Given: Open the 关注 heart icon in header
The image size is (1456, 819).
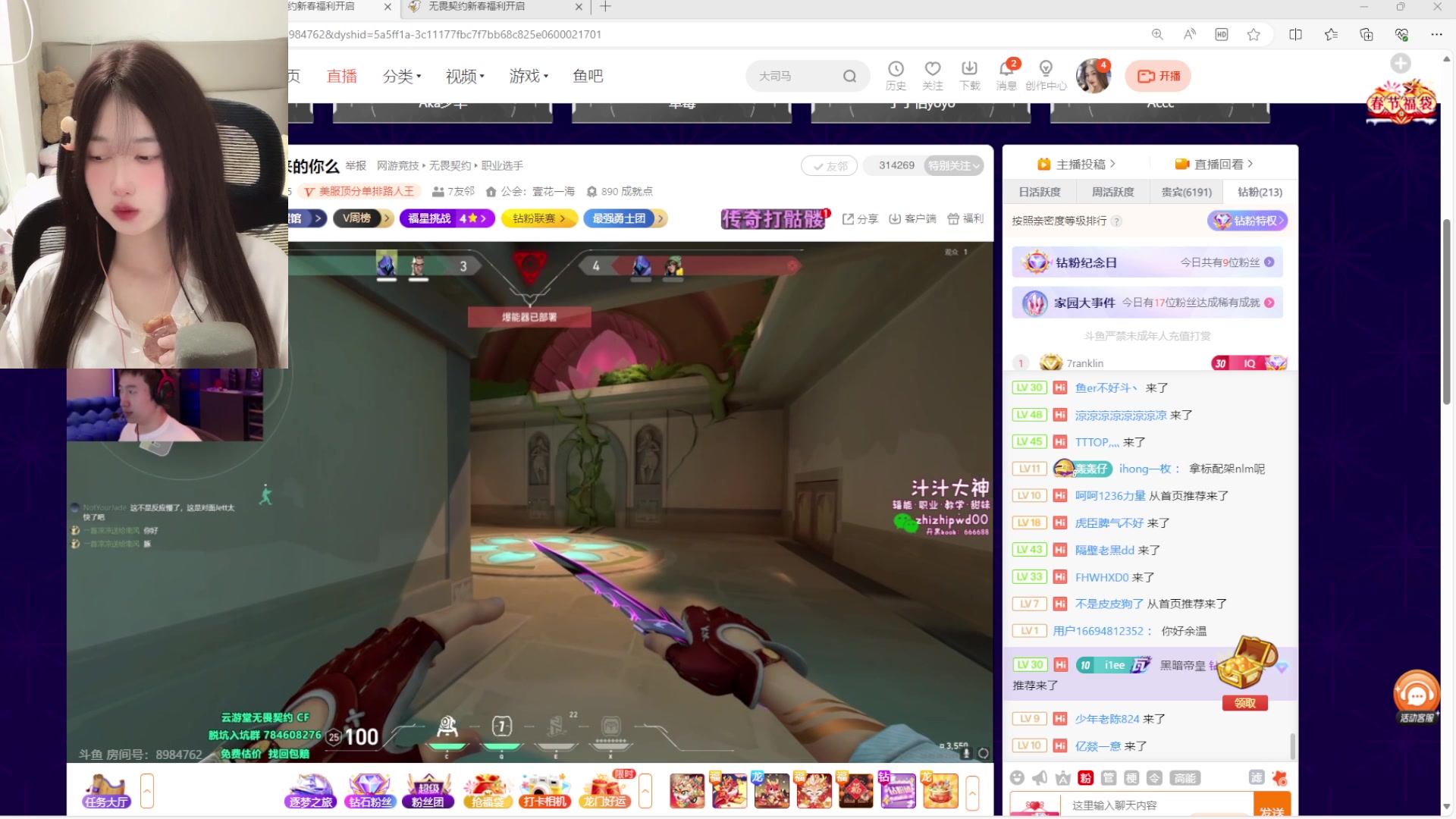Looking at the screenshot, I should 933,69.
